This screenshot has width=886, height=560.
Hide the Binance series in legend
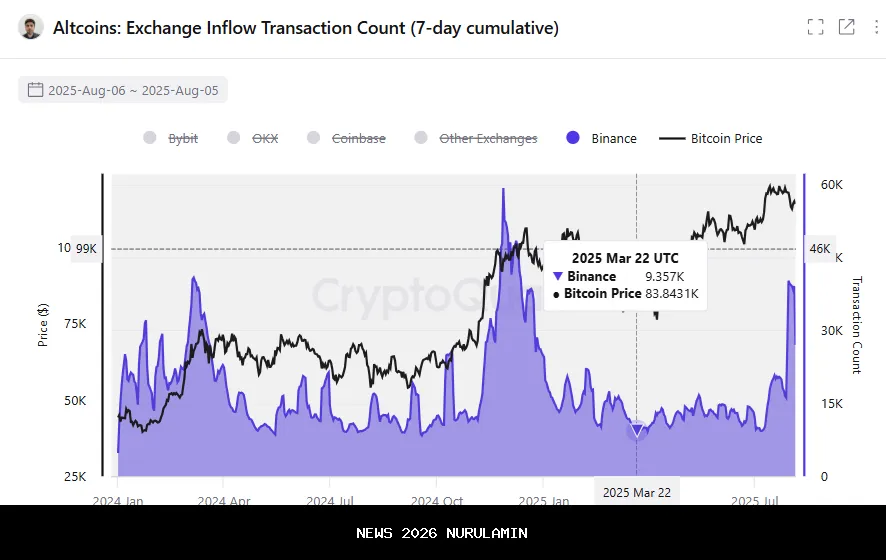613,139
